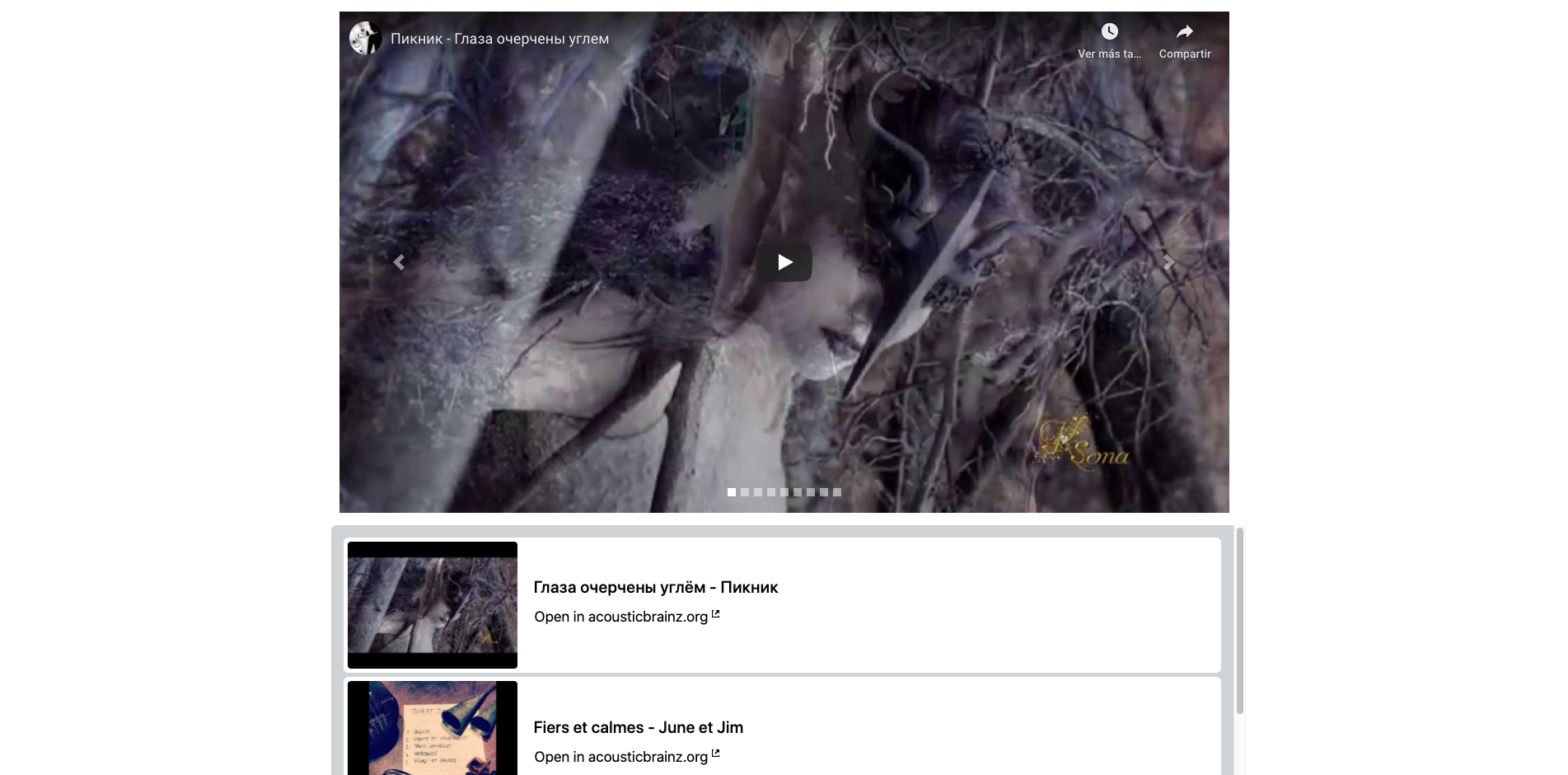Play the Пикник video
Image resolution: width=1568 pixels, height=775 pixels.
pos(784,262)
